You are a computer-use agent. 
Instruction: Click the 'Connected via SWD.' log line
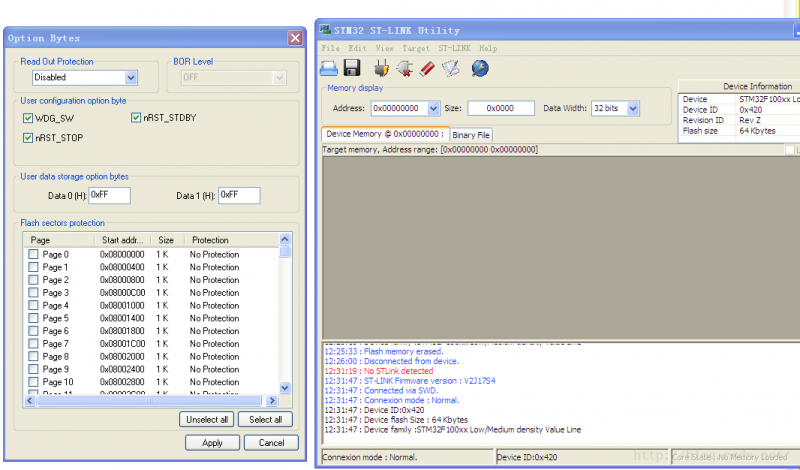tap(381, 390)
